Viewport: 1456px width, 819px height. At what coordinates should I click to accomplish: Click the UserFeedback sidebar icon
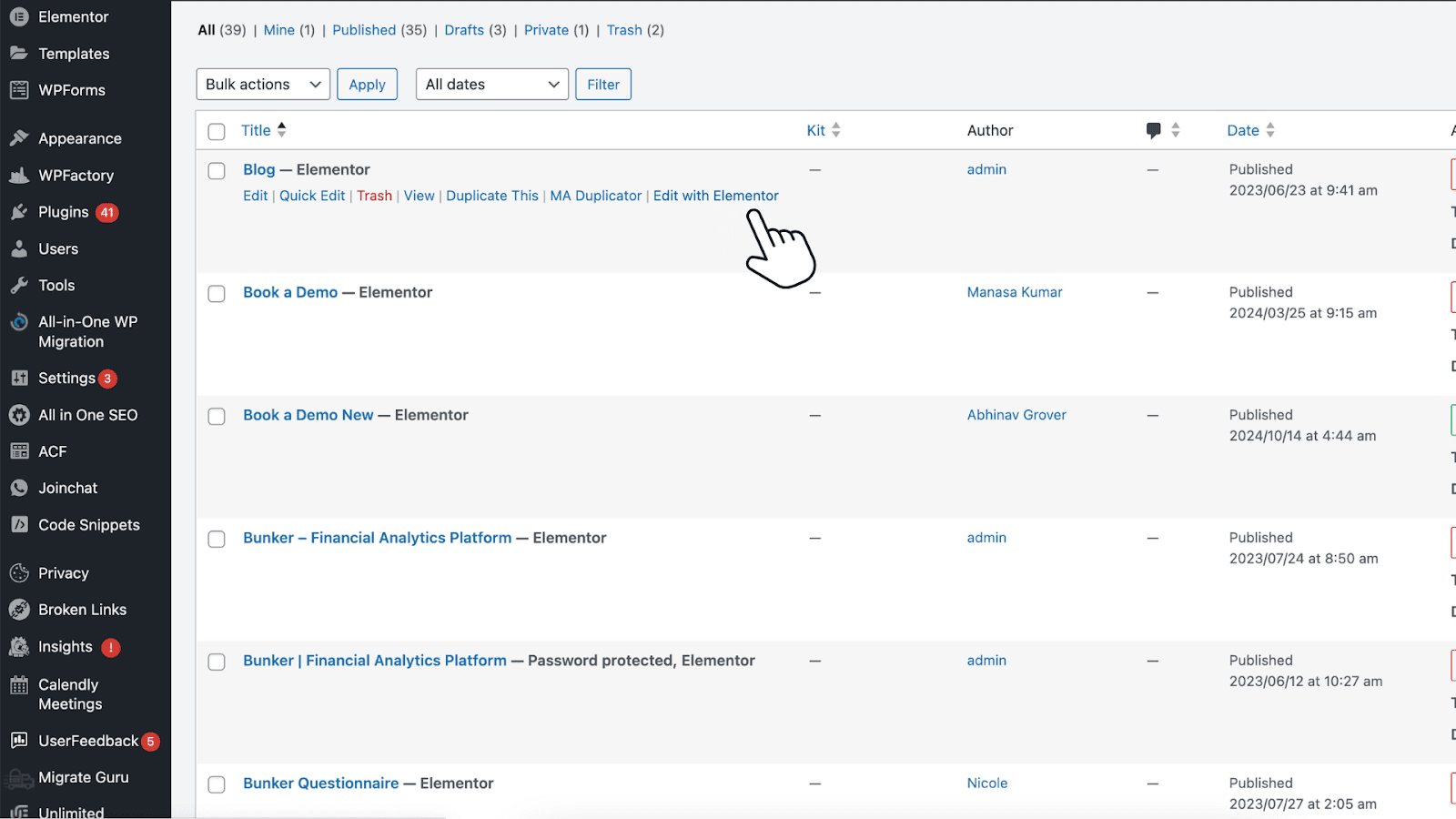point(19,741)
